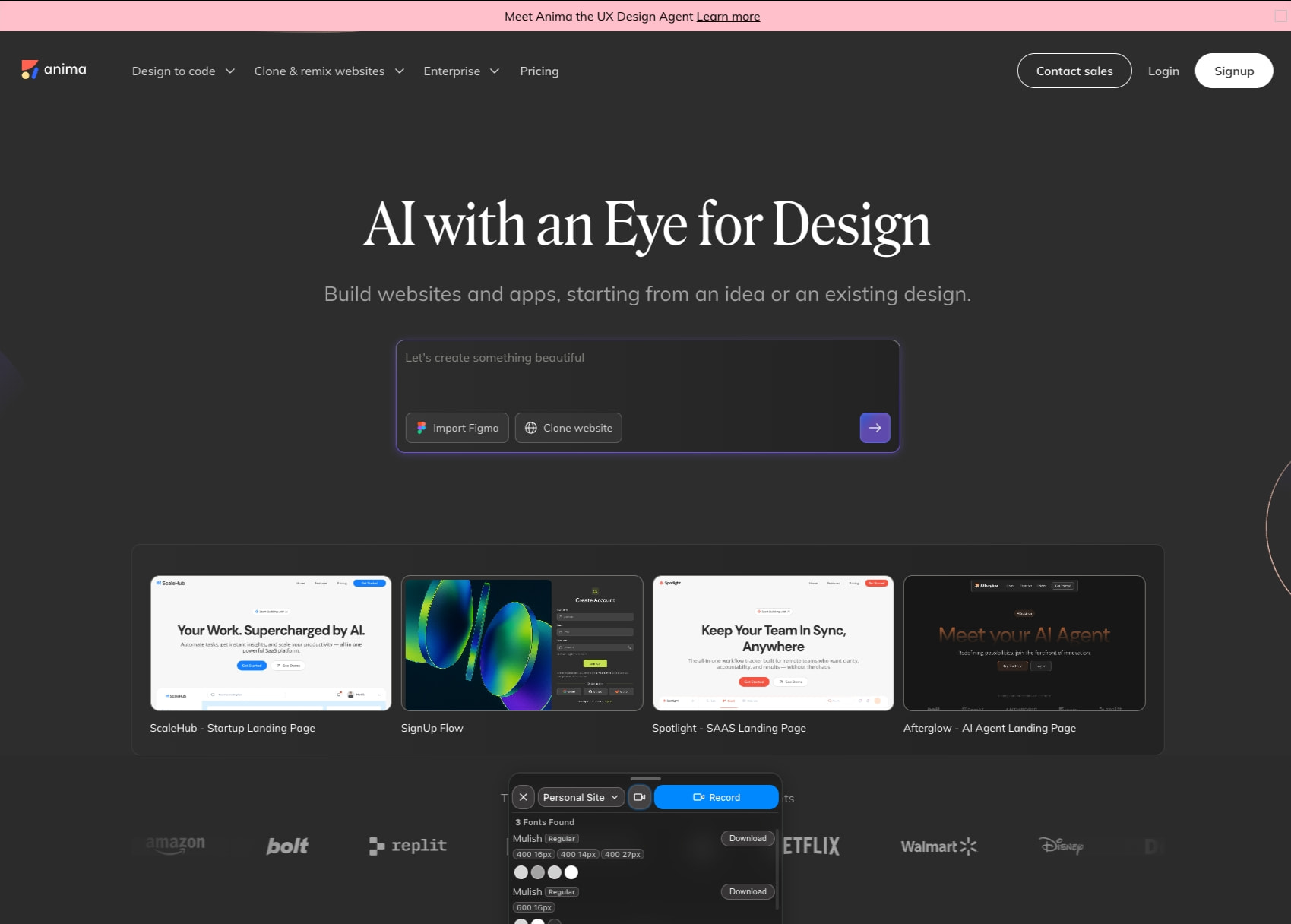Expand the Design to code menu
This screenshot has width=1291, height=924.
183,71
